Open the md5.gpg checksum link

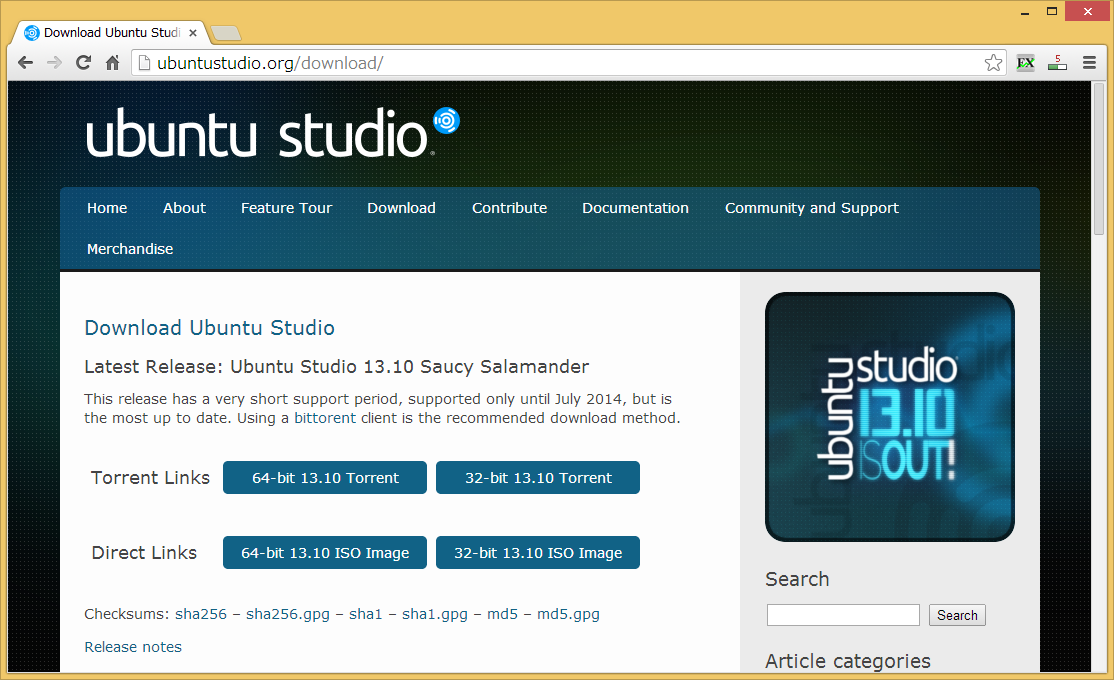pos(568,615)
